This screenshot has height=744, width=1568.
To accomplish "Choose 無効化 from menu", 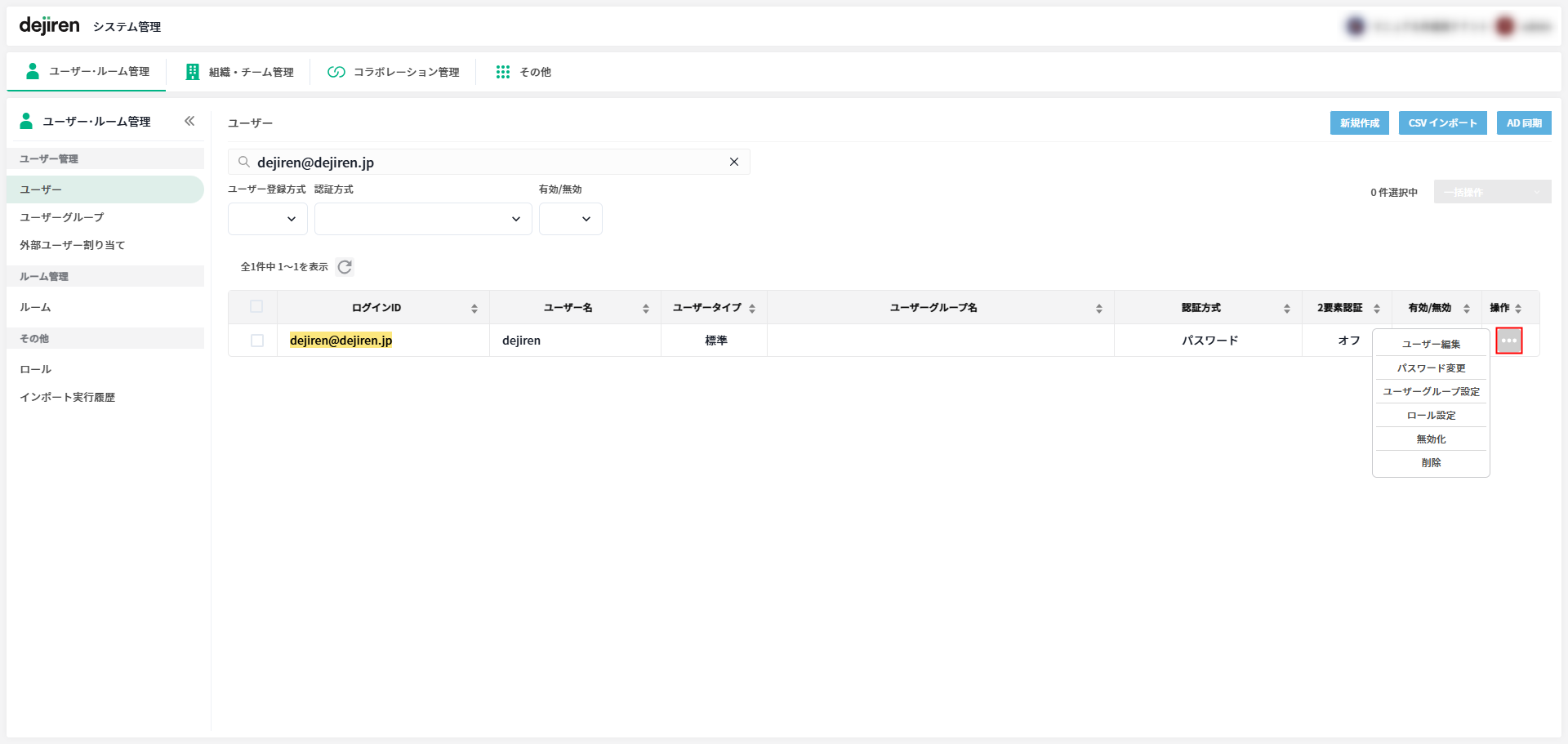I will click(1431, 439).
